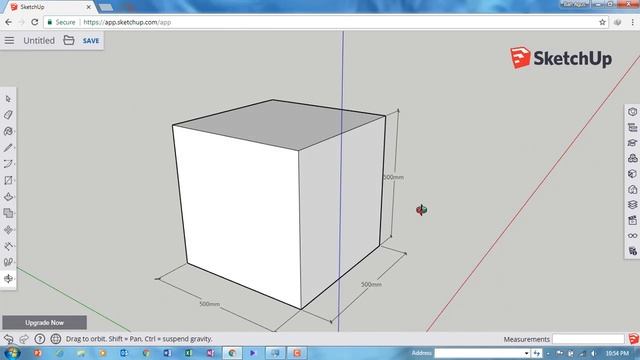Pick the Eraser tool
The height and width of the screenshot is (360, 640).
click(x=8, y=115)
